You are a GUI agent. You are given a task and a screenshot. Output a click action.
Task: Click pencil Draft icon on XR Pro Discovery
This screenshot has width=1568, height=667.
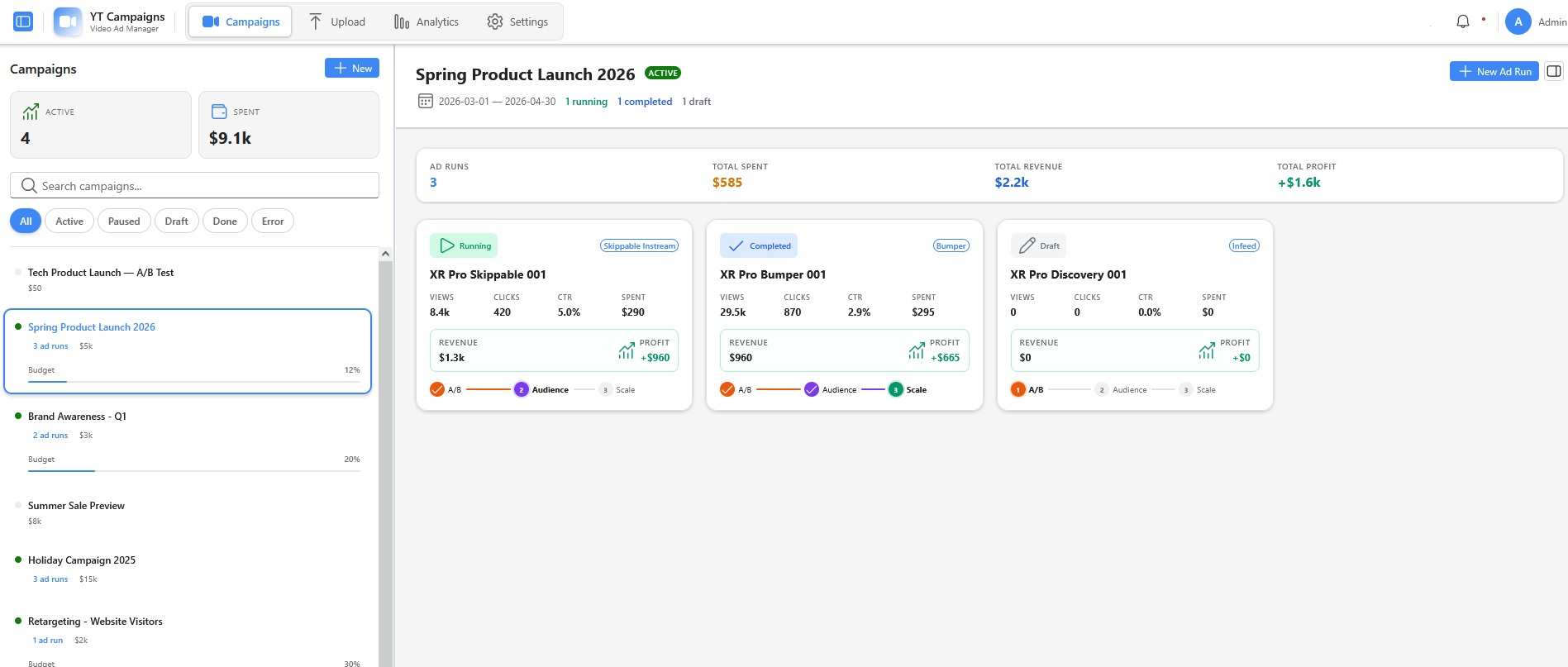pyautogui.click(x=1027, y=245)
